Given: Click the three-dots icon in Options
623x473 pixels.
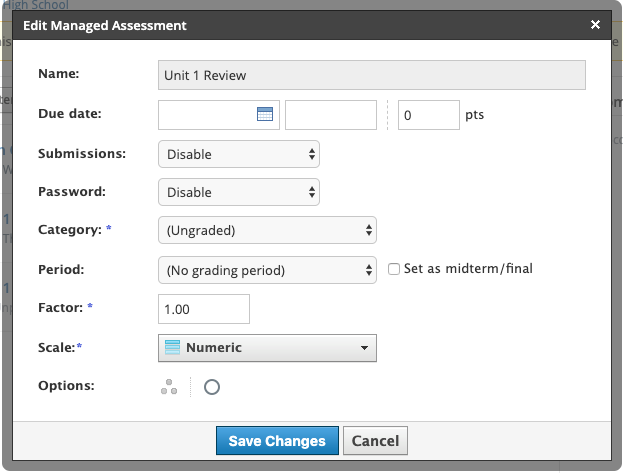Looking at the screenshot, I should 169,387.
